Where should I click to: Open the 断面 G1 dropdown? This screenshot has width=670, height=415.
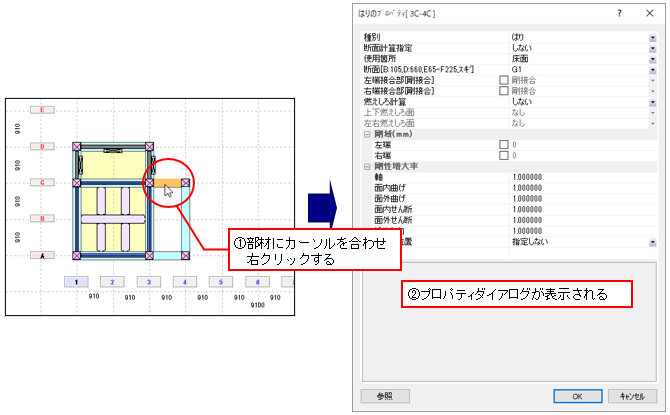652,70
